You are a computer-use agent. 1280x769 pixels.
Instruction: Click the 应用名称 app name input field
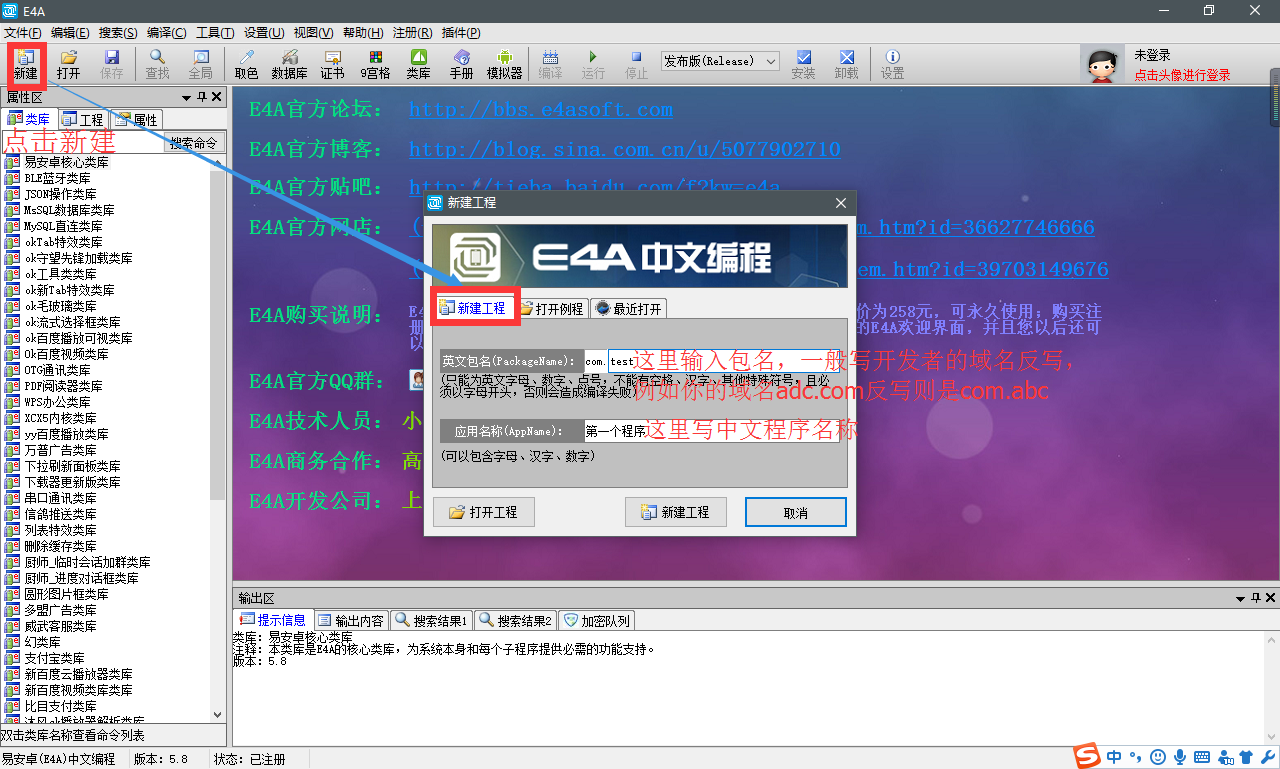(712, 431)
